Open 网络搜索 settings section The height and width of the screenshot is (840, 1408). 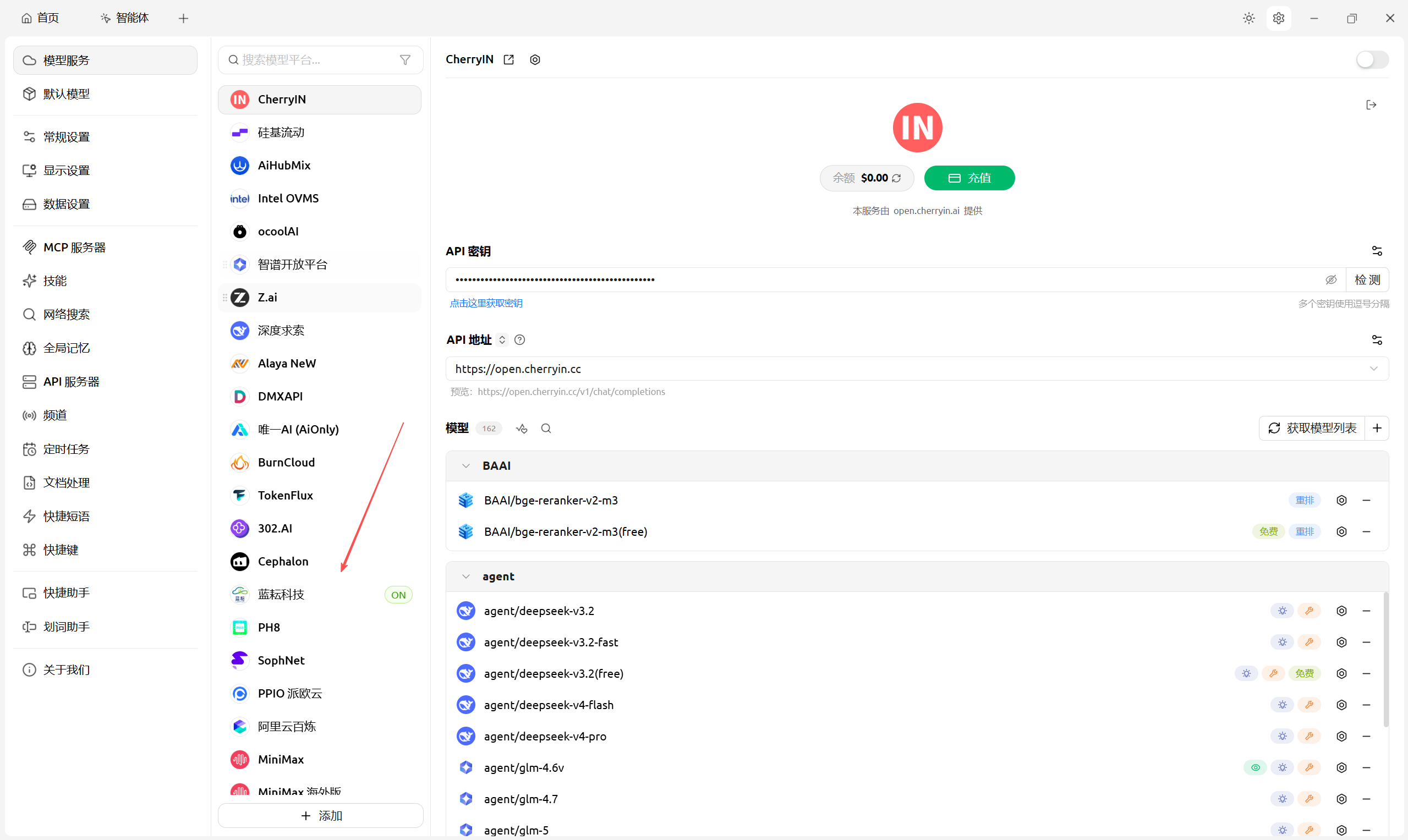click(105, 314)
